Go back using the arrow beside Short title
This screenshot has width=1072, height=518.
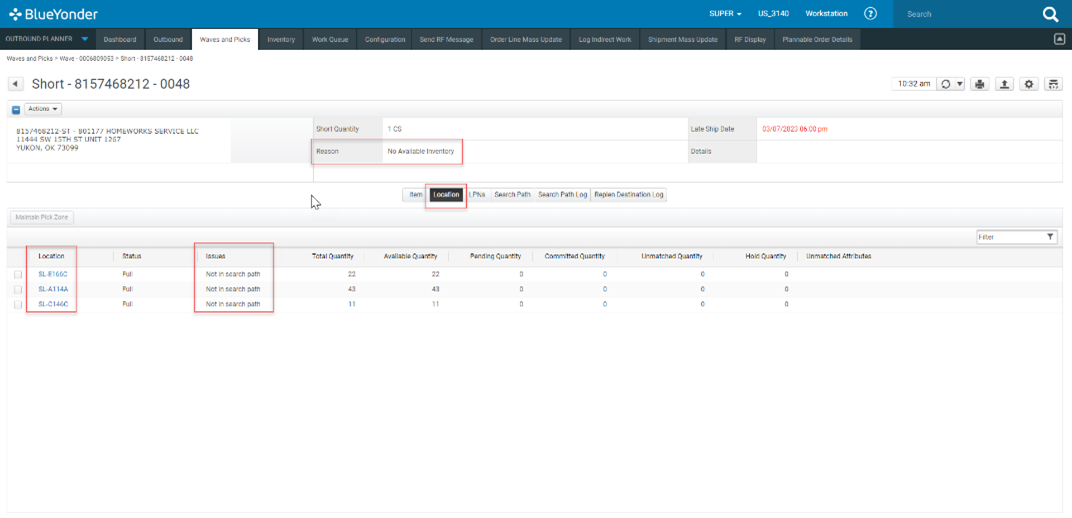tap(16, 84)
